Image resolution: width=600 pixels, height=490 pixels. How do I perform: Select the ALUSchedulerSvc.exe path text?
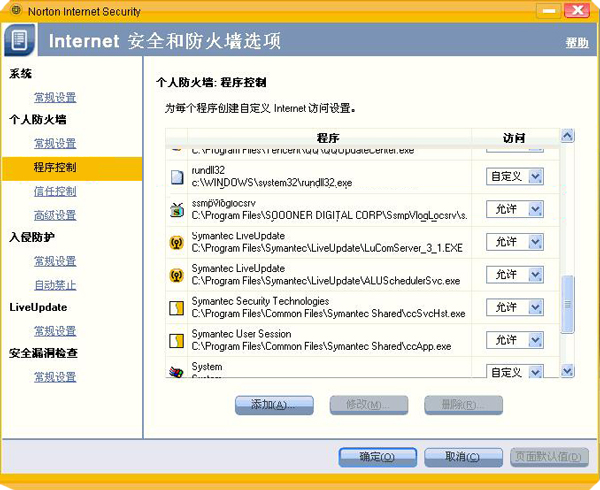coord(326,281)
